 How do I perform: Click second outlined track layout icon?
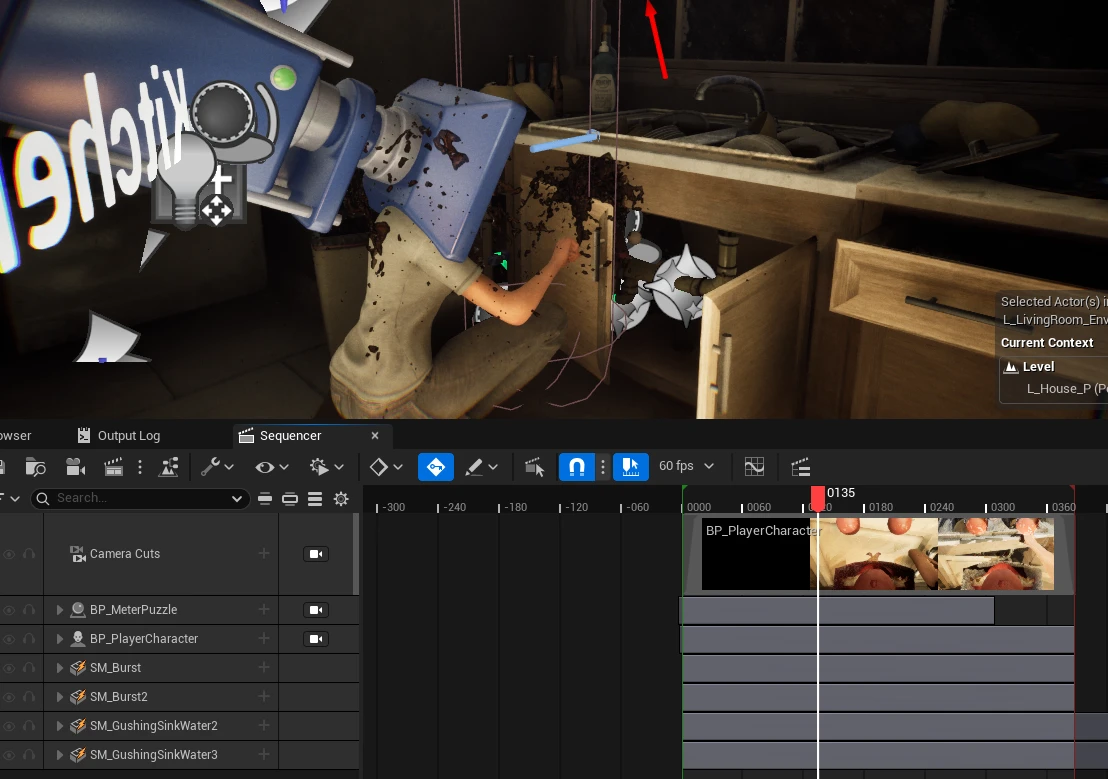(290, 499)
